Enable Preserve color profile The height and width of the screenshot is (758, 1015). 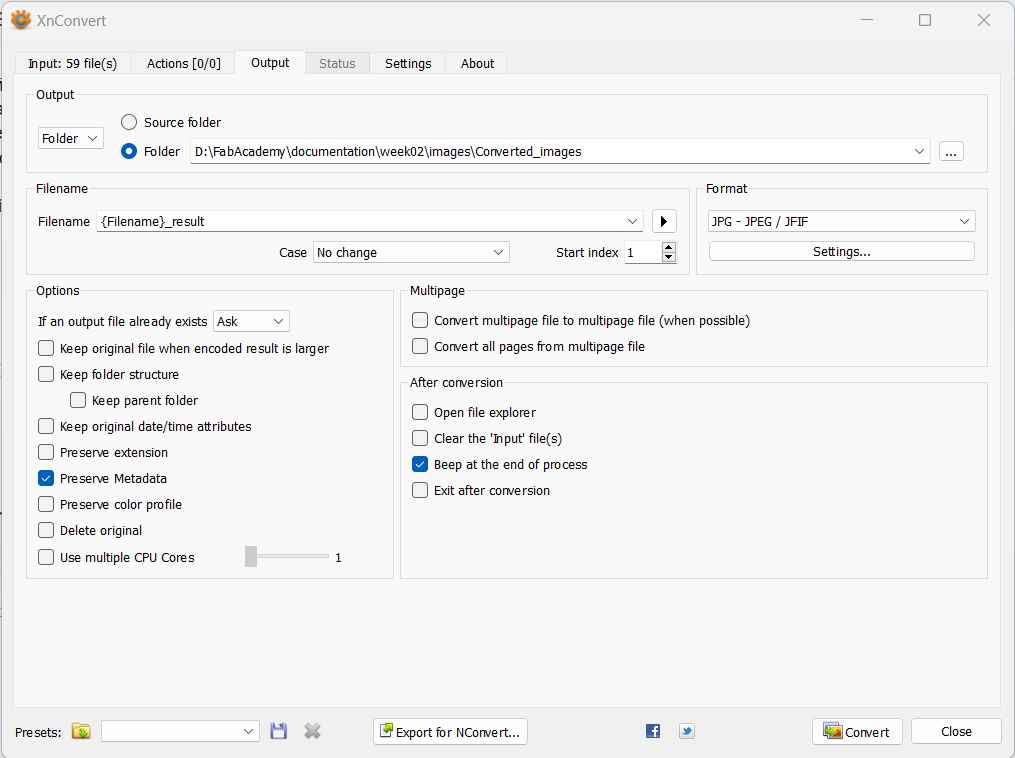46,504
